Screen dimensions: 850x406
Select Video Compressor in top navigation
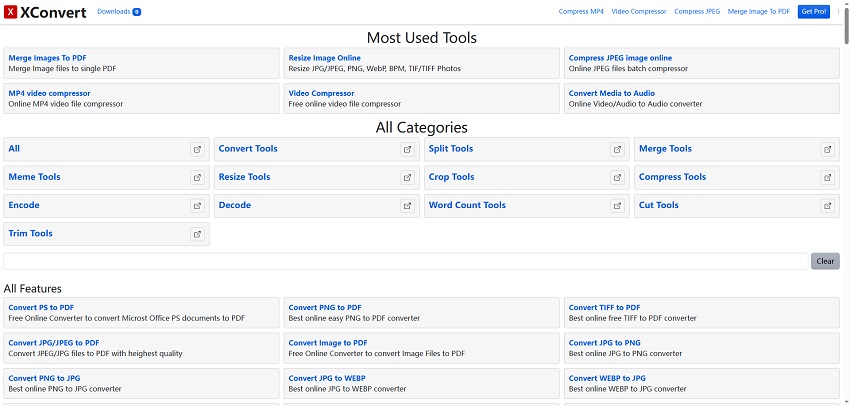point(639,12)
